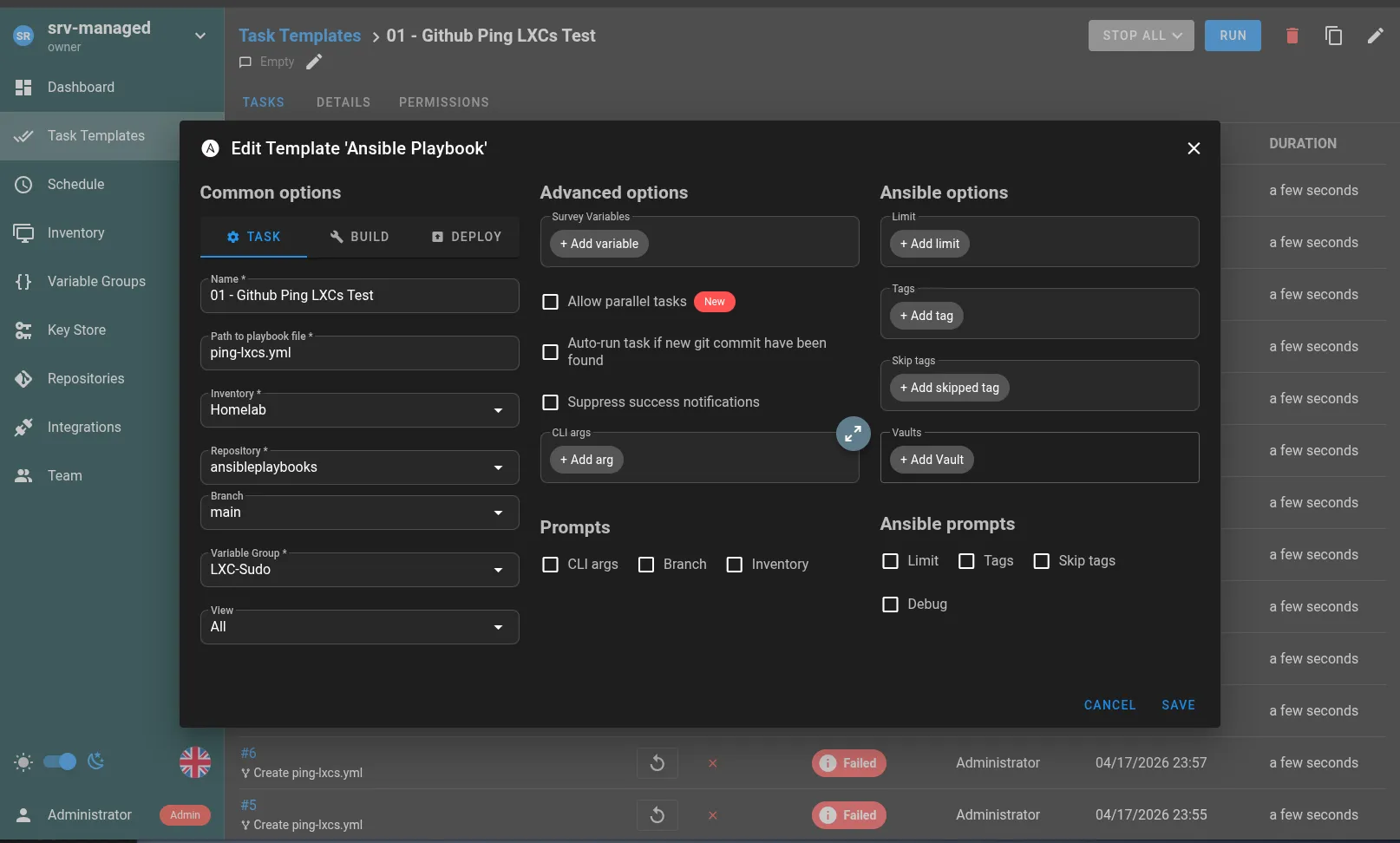Toggle the dark mode switch
1400x843 pixels.
(60, 762)
